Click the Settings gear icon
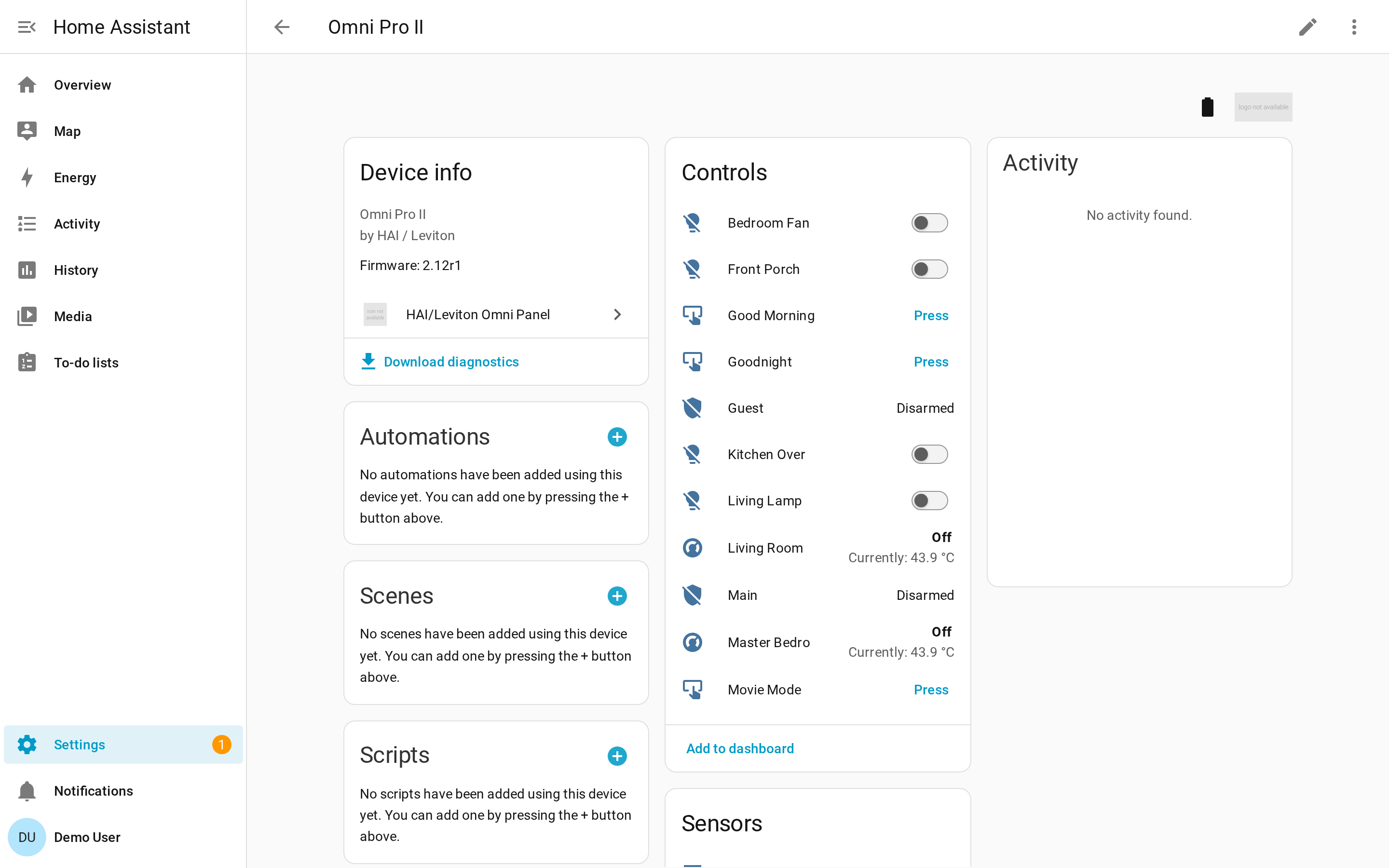The height and width of the screenshot is (868, 1389). pos(27,745)
